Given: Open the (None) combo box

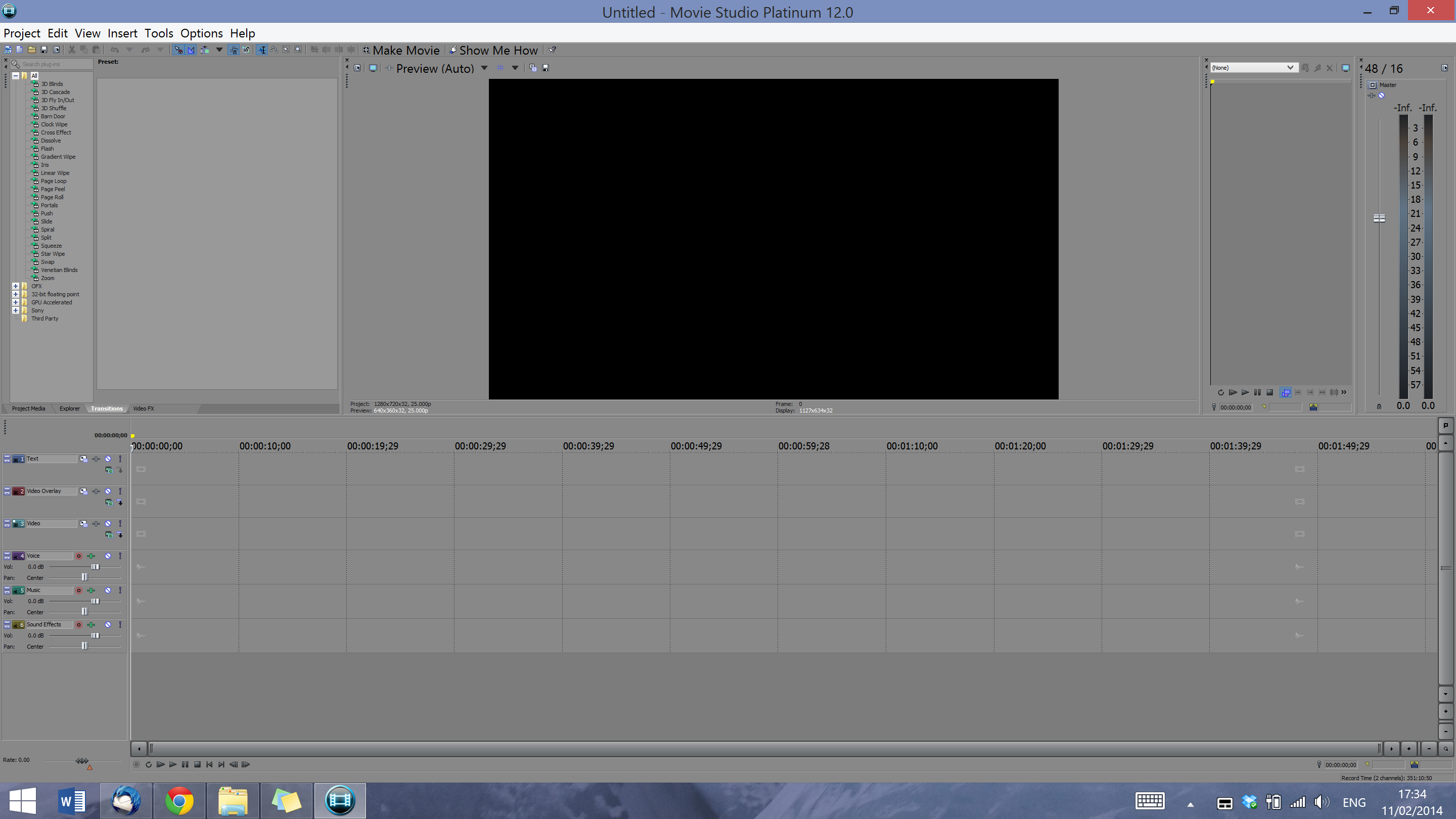Looking at the screenshot, I should pyautogui.click(x=1252, y=67).
